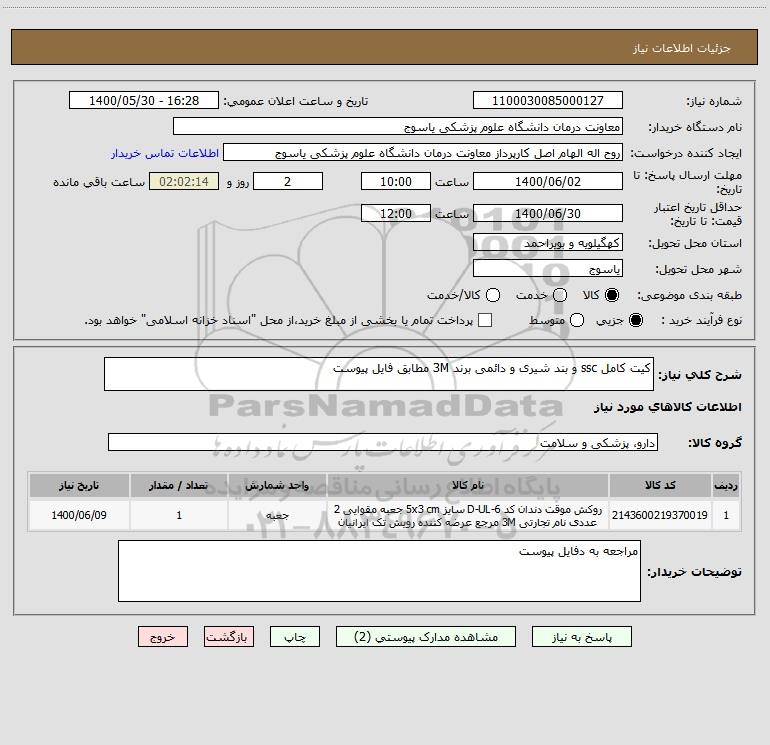The height and width of the screenshot is (745, 770).
Task: Click the remaining days field showing 2
Action: (x=288, y=181)
